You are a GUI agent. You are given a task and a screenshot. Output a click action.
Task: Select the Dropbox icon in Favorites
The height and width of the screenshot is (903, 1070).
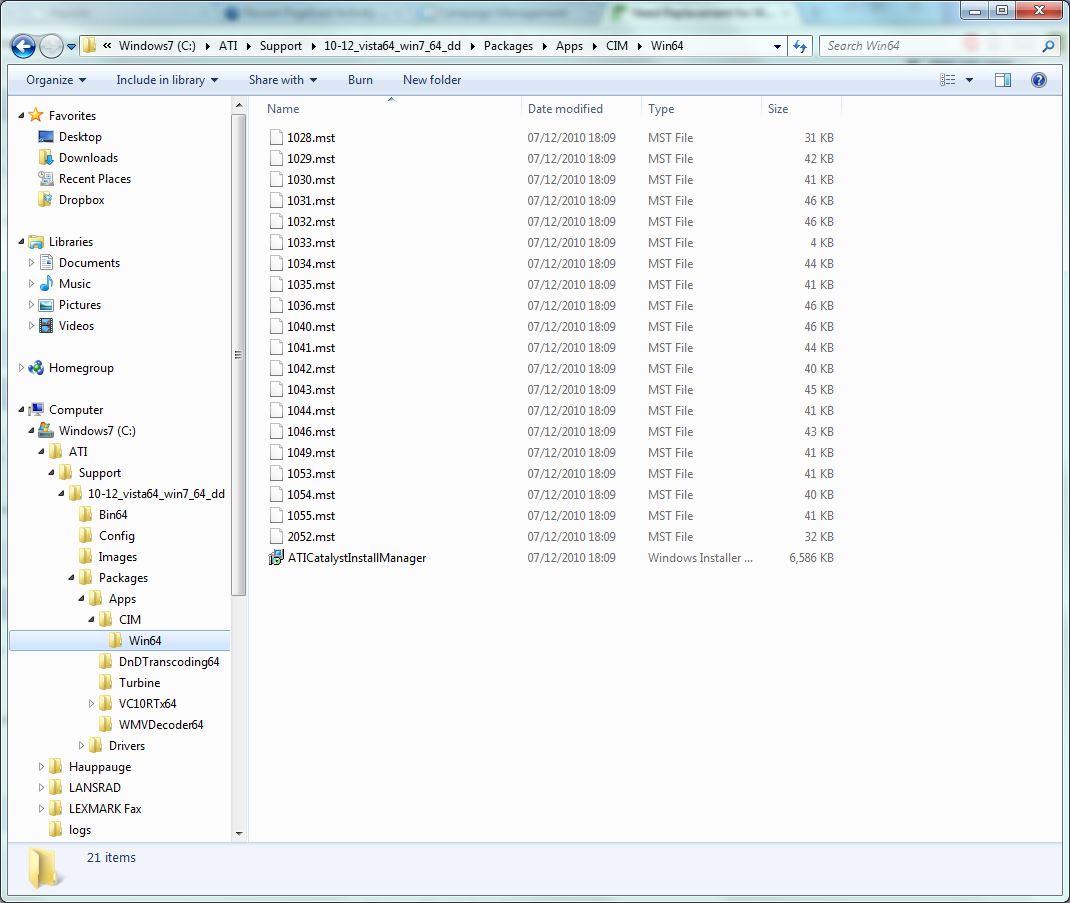click(x=45, y=200)
